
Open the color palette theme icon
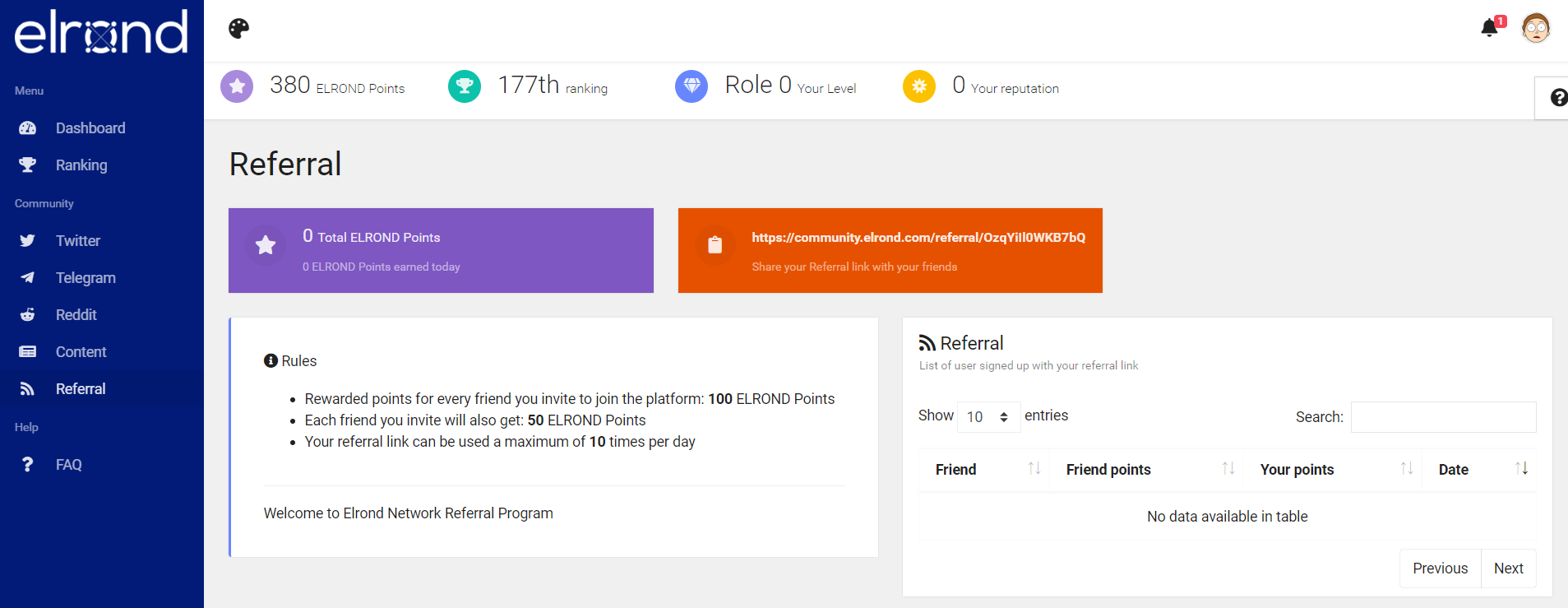(x=238, y=29)
